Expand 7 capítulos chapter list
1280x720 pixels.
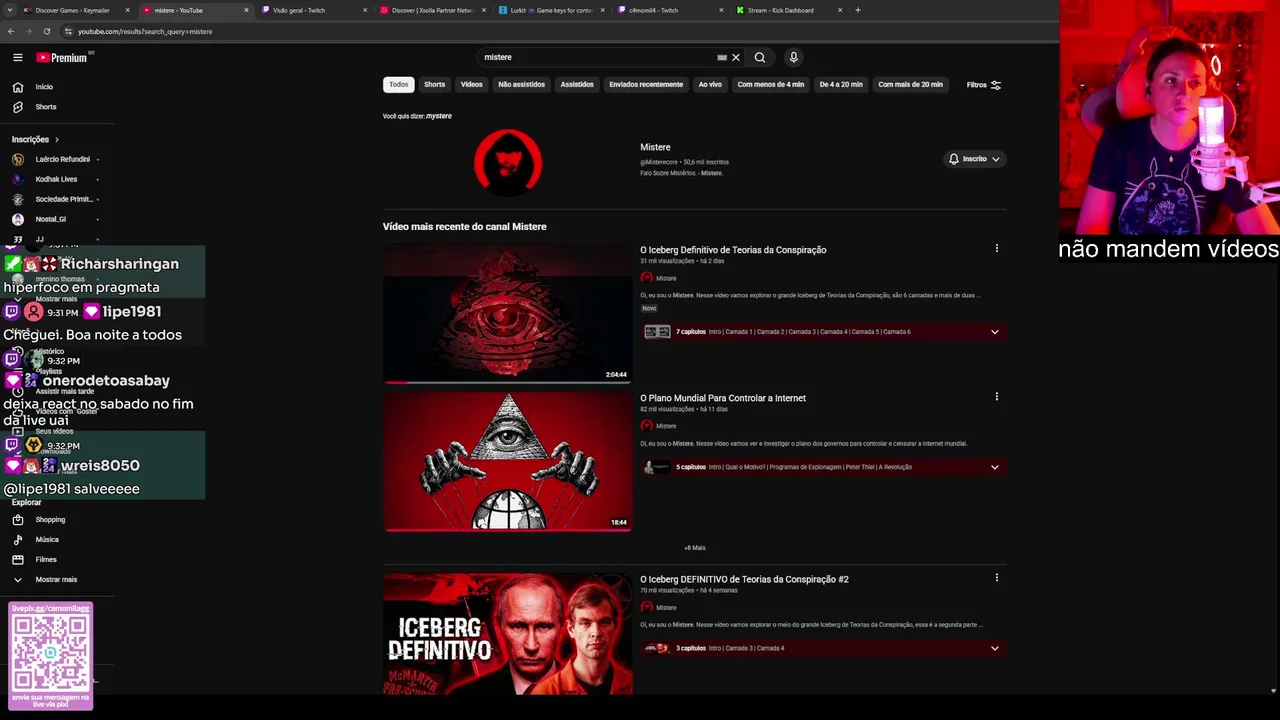995,332
